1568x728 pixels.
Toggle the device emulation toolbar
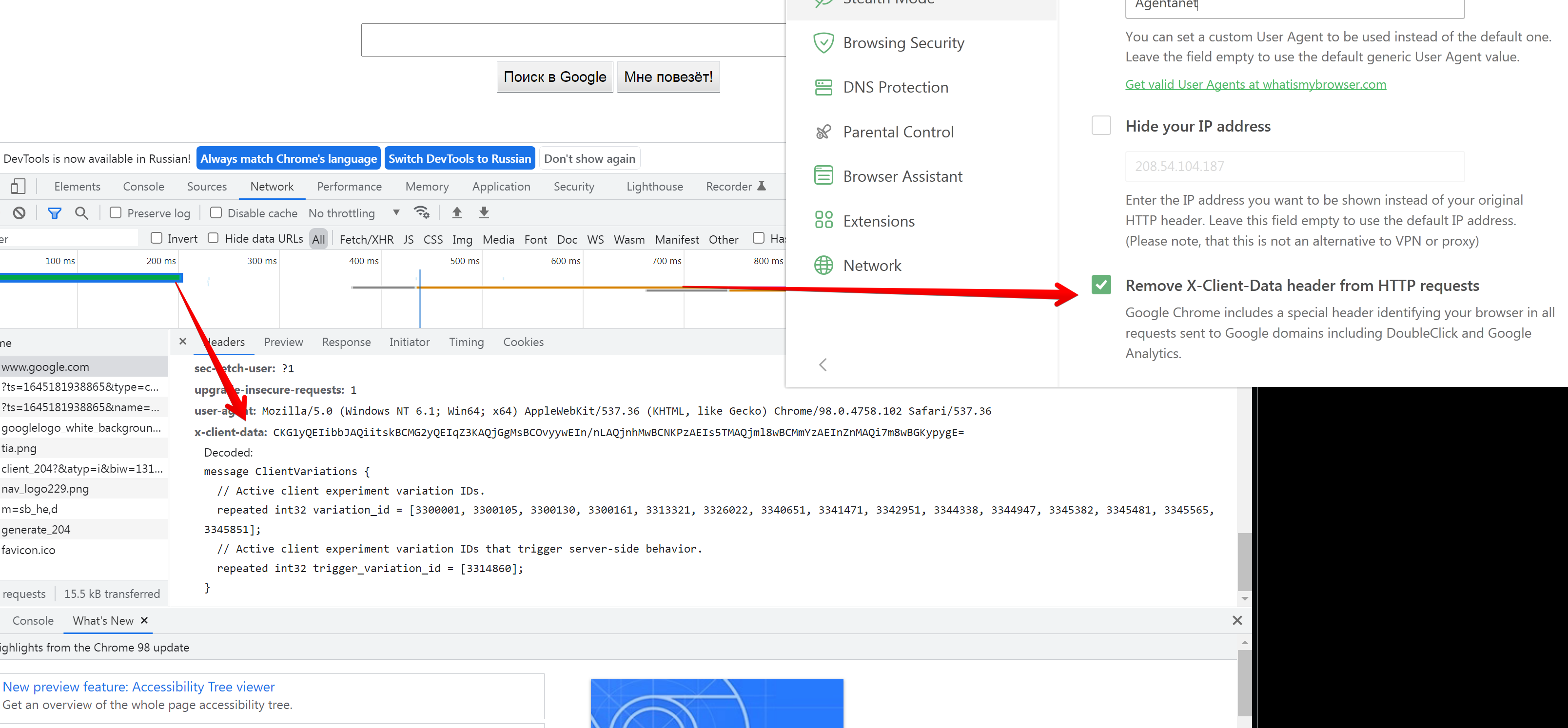pos(18,186)
